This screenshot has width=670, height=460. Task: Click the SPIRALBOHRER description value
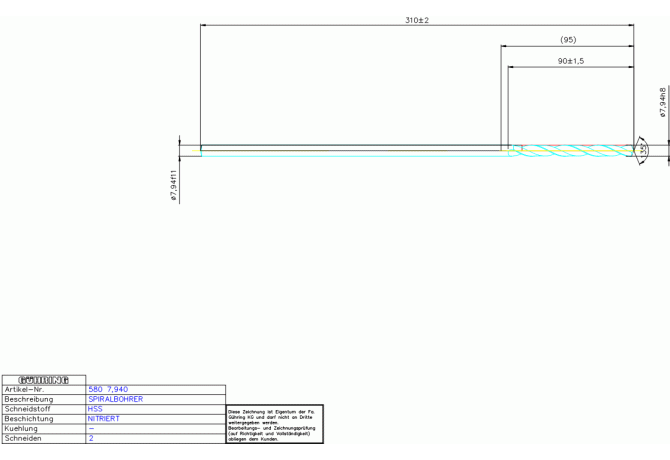click(115, 399)
